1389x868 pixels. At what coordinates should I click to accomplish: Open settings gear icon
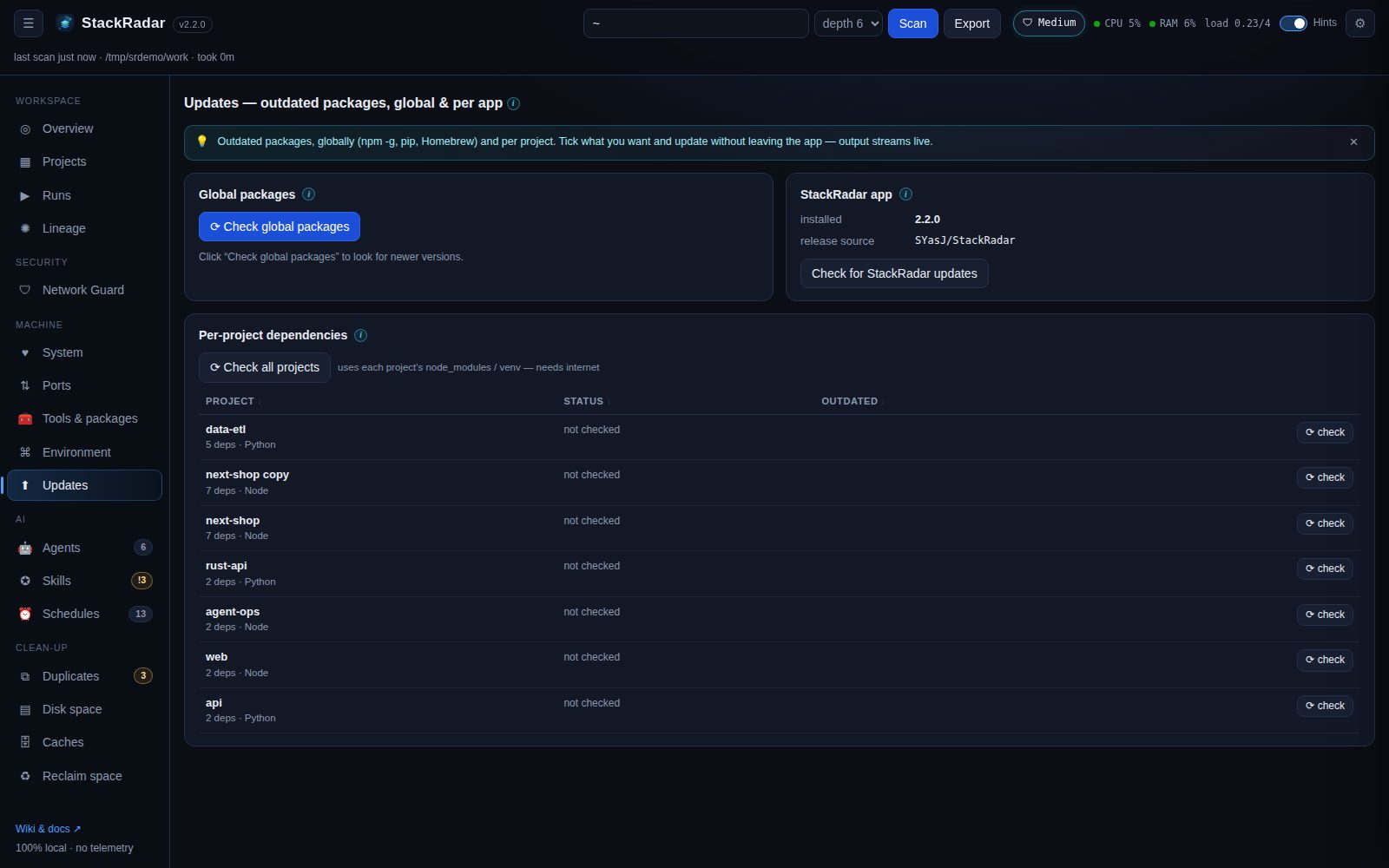(1359, 23)
